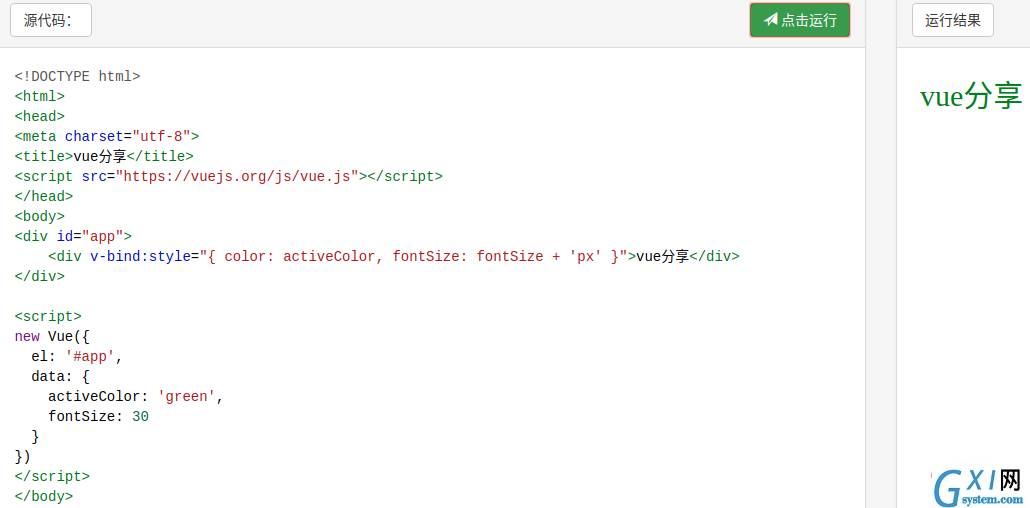This screenshot has width=1030, height=508.
Task: Click the vue.js script URL string
Action: [237, 176]
